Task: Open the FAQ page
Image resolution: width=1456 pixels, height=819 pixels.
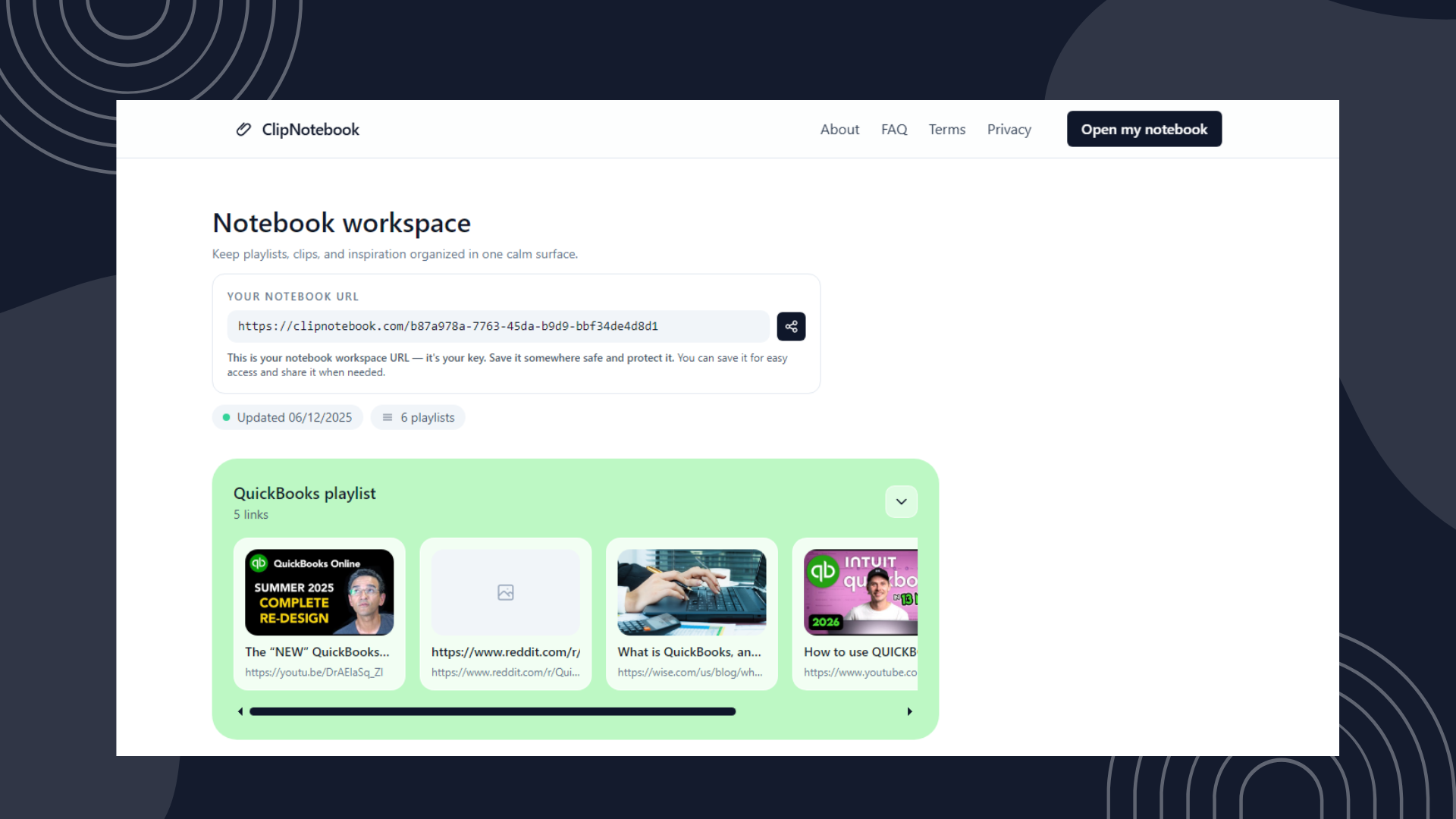Action: point(894,130)
